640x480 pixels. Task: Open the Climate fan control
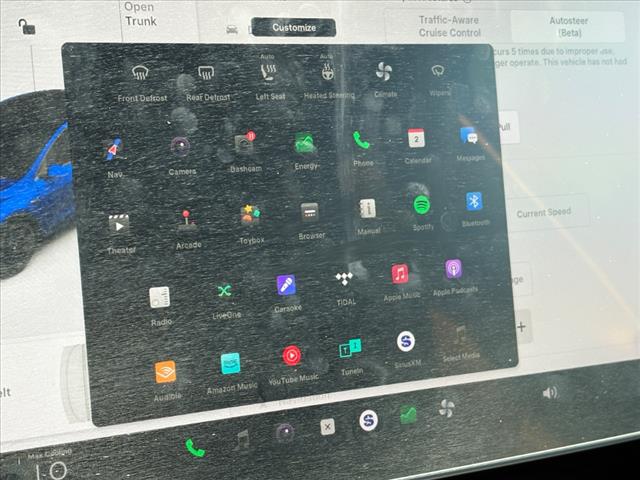pyautogui.click(x=384, y=78)
